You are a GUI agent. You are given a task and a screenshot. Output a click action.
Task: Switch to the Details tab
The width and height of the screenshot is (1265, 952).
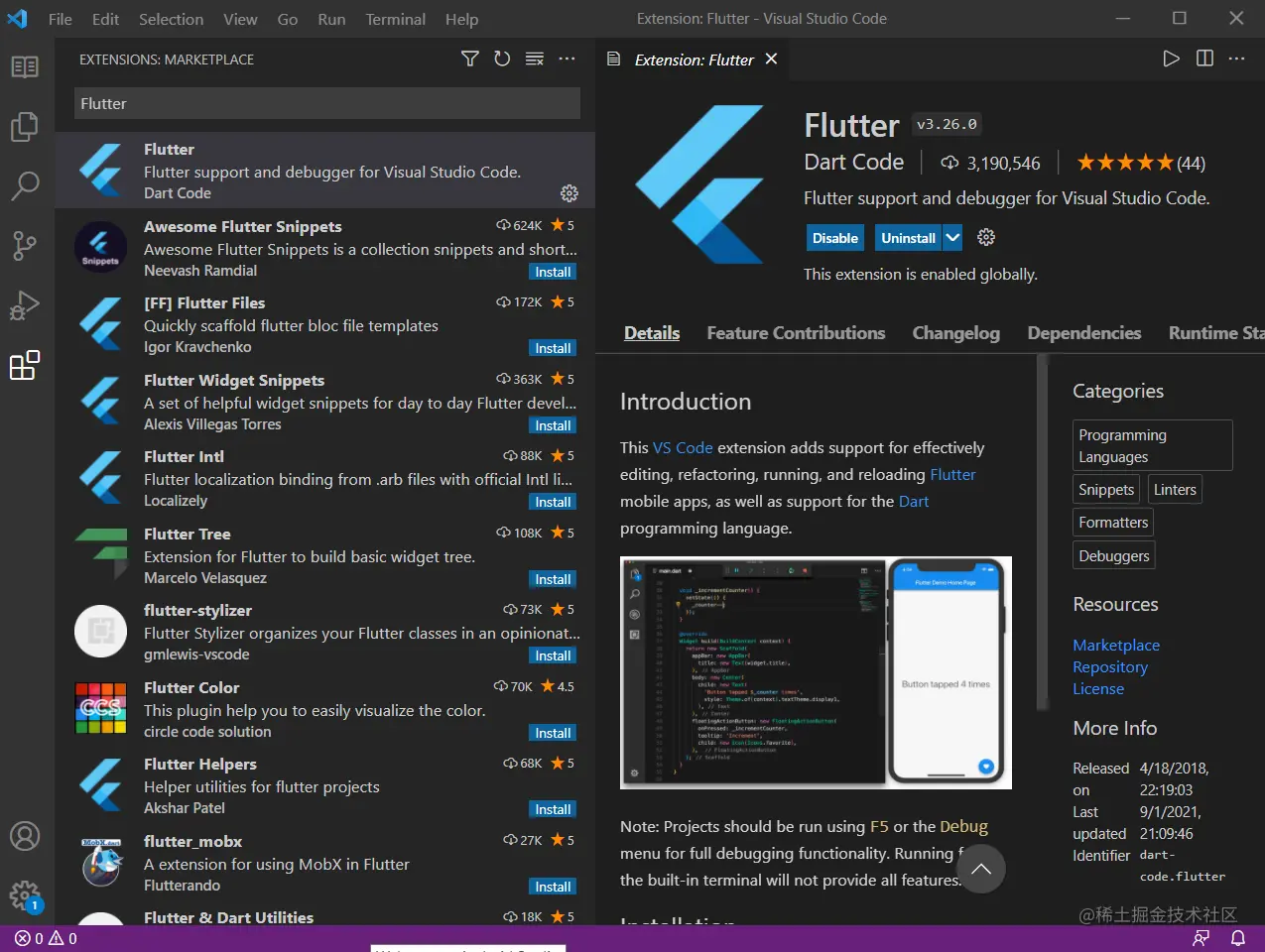tap(652, 333)
